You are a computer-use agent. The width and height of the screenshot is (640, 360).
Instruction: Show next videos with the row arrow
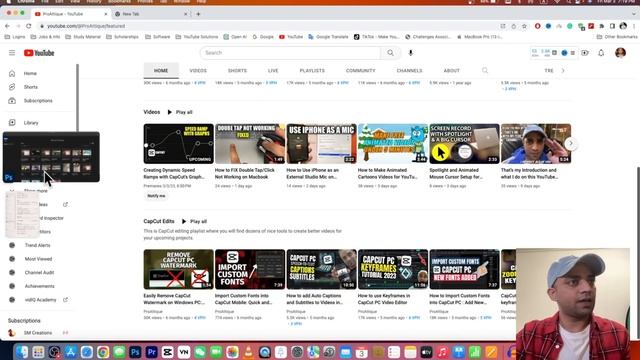571,143
